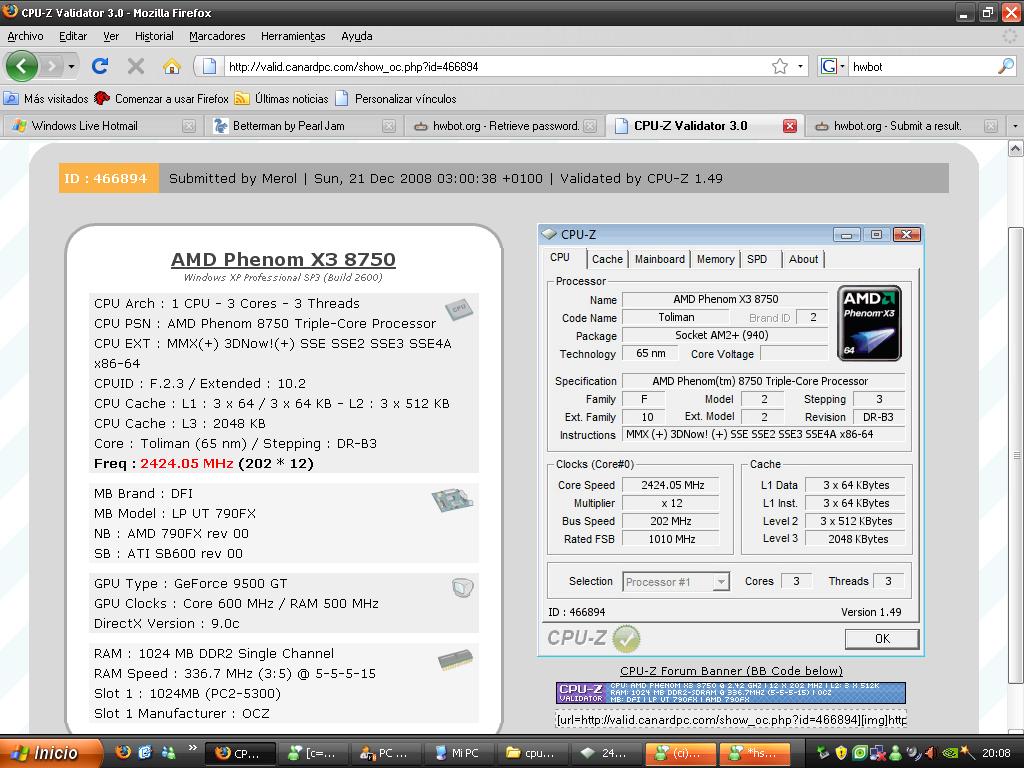1024x768 pixels.
Task: Click the Forward arrow button
Action: click(52, 66)
